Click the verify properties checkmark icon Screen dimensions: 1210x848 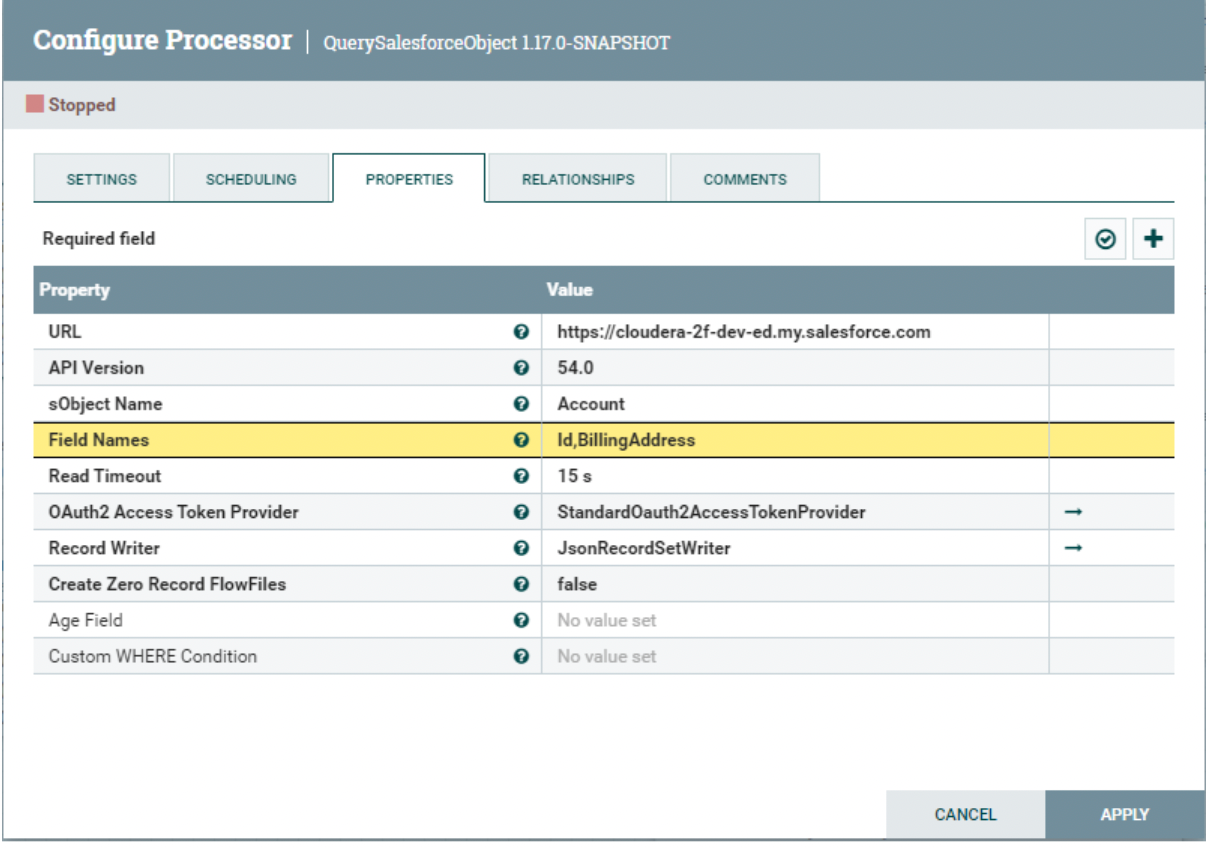pos(1105,239)
